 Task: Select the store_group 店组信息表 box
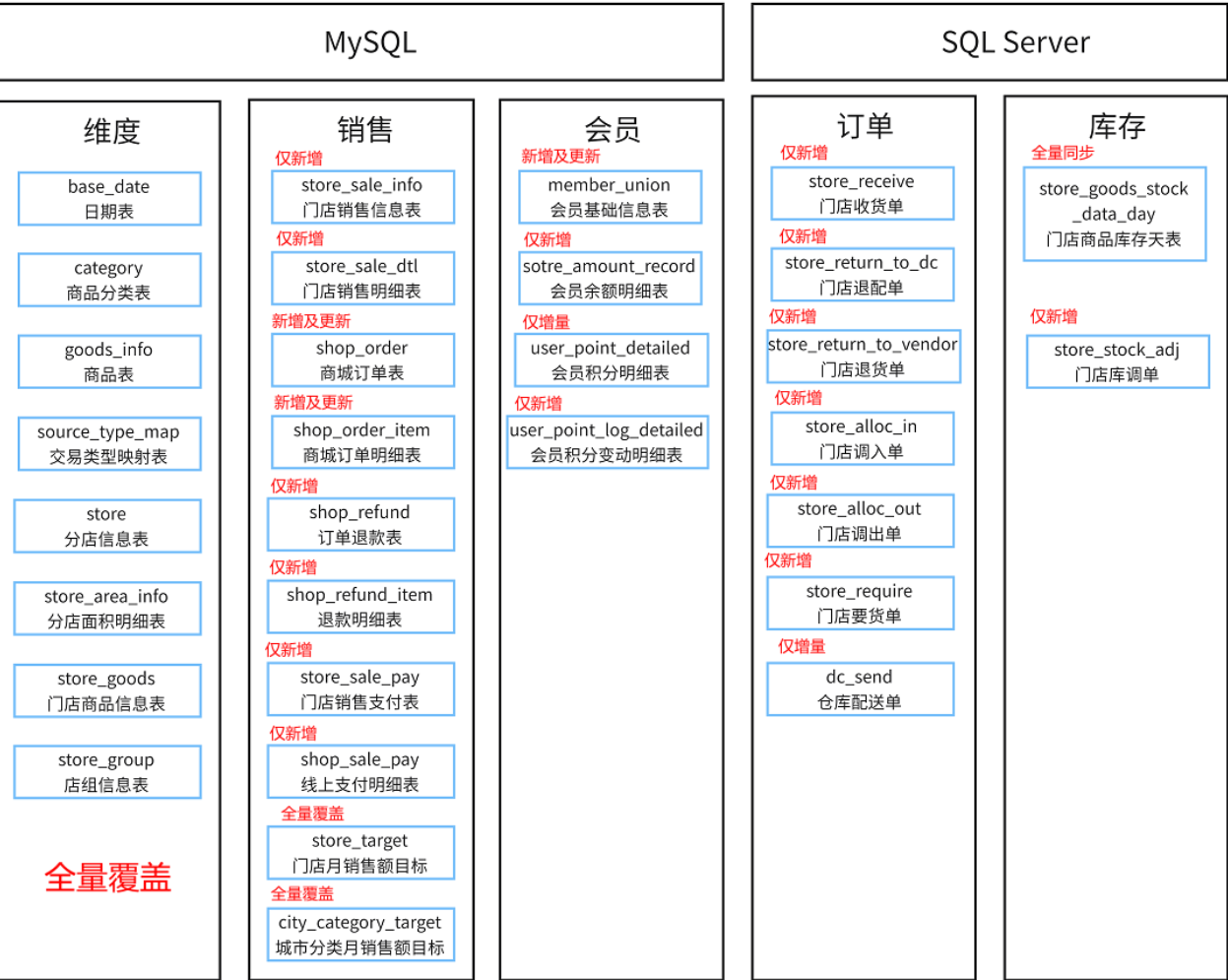tap(107, 772)
